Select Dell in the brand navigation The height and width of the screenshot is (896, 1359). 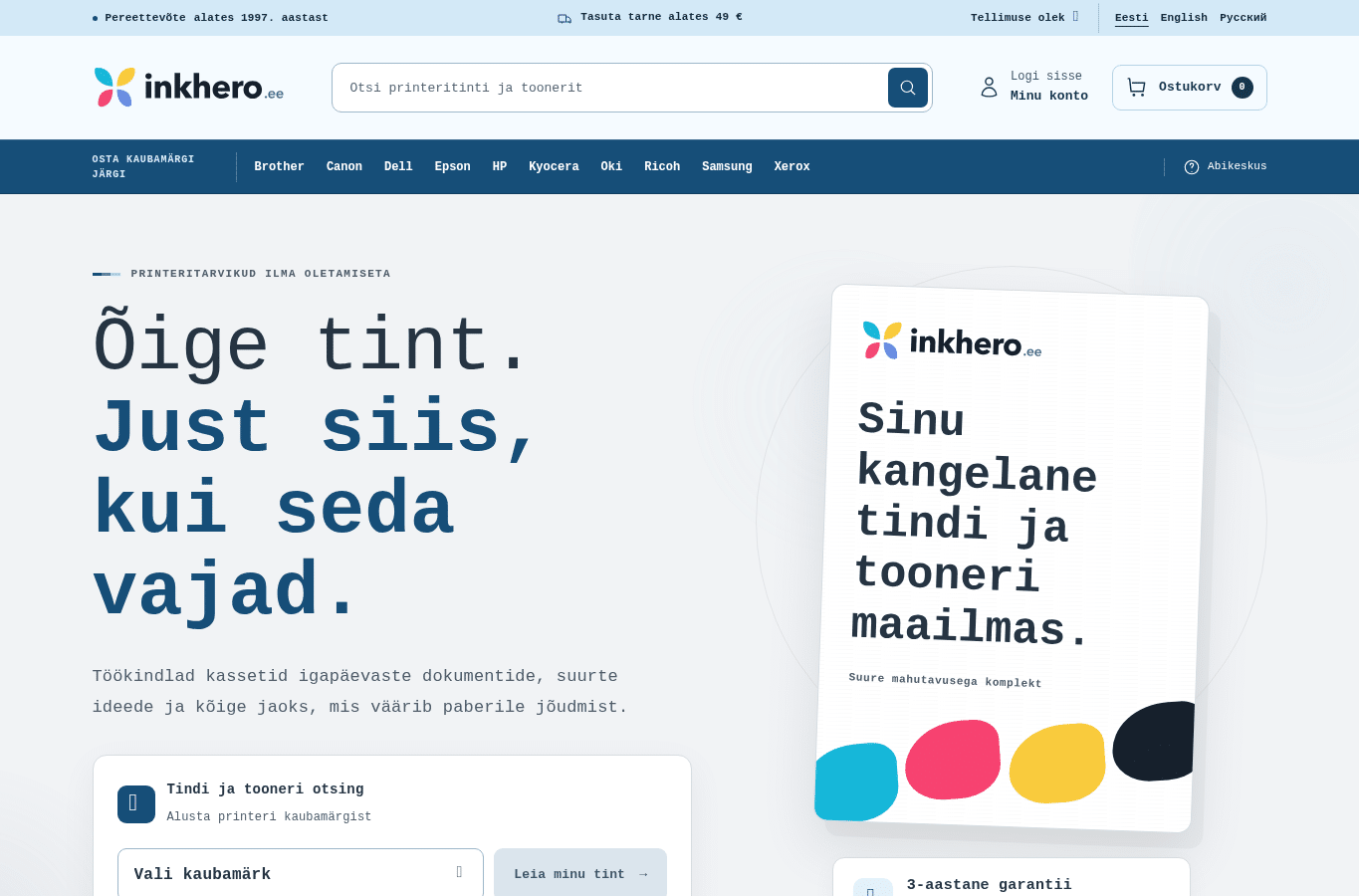click(398, 166)
